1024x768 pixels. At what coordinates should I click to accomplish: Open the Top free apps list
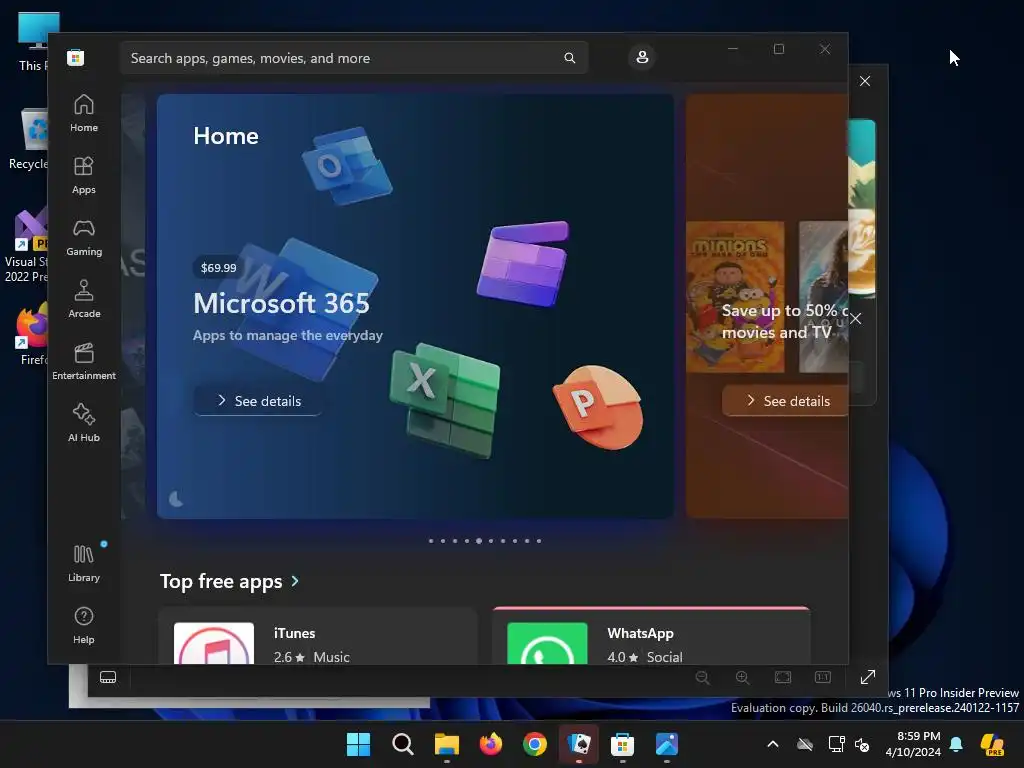pos(221,581)
